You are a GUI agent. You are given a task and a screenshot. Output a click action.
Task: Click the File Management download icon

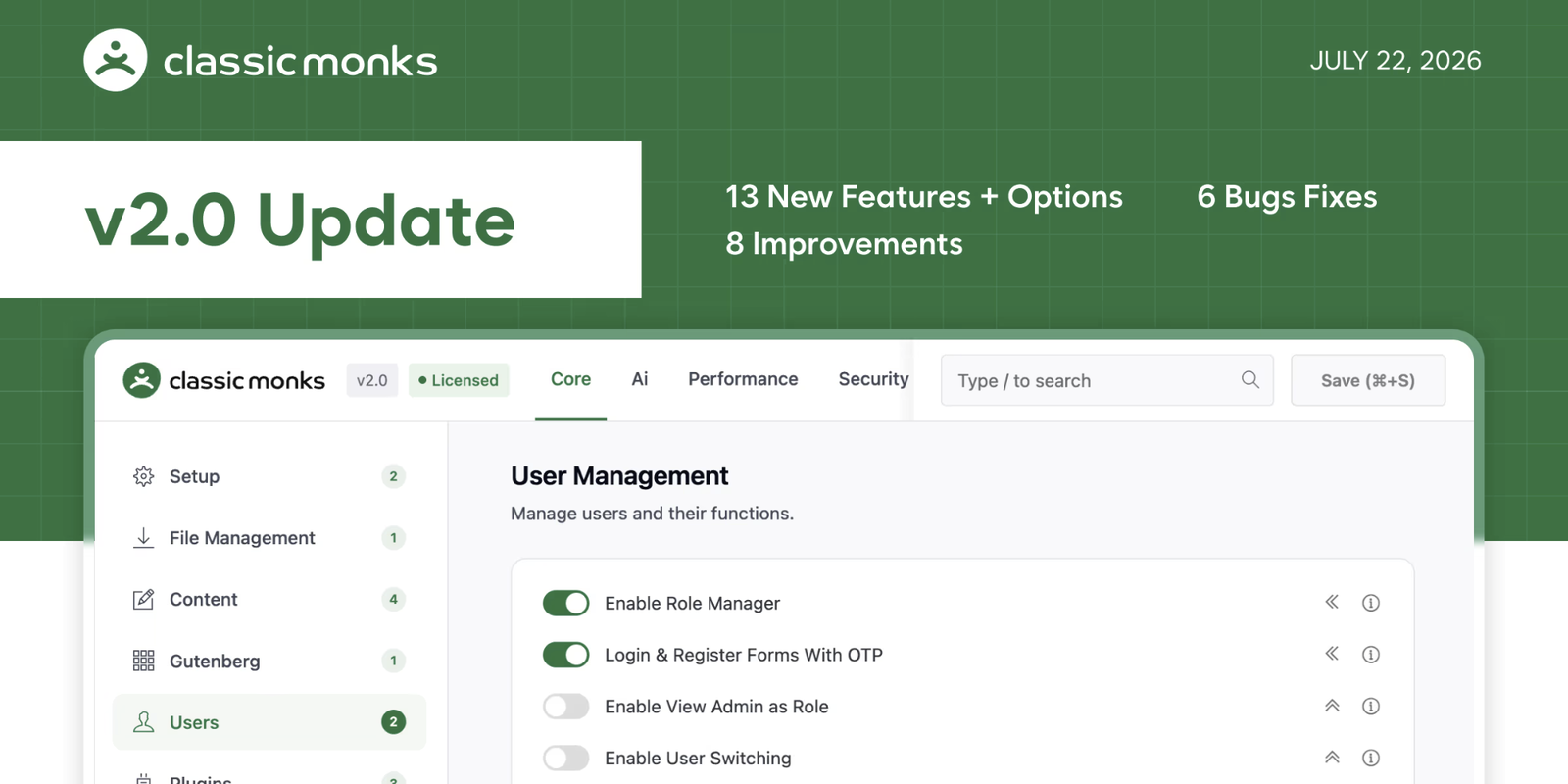pos(143,537)
